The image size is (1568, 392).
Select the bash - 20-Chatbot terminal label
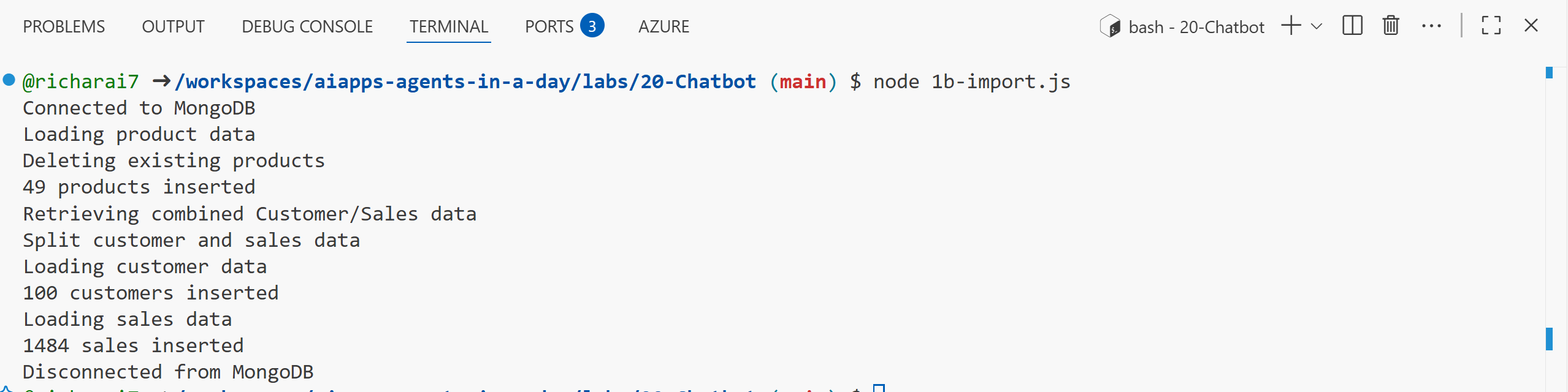(1196, 27)
